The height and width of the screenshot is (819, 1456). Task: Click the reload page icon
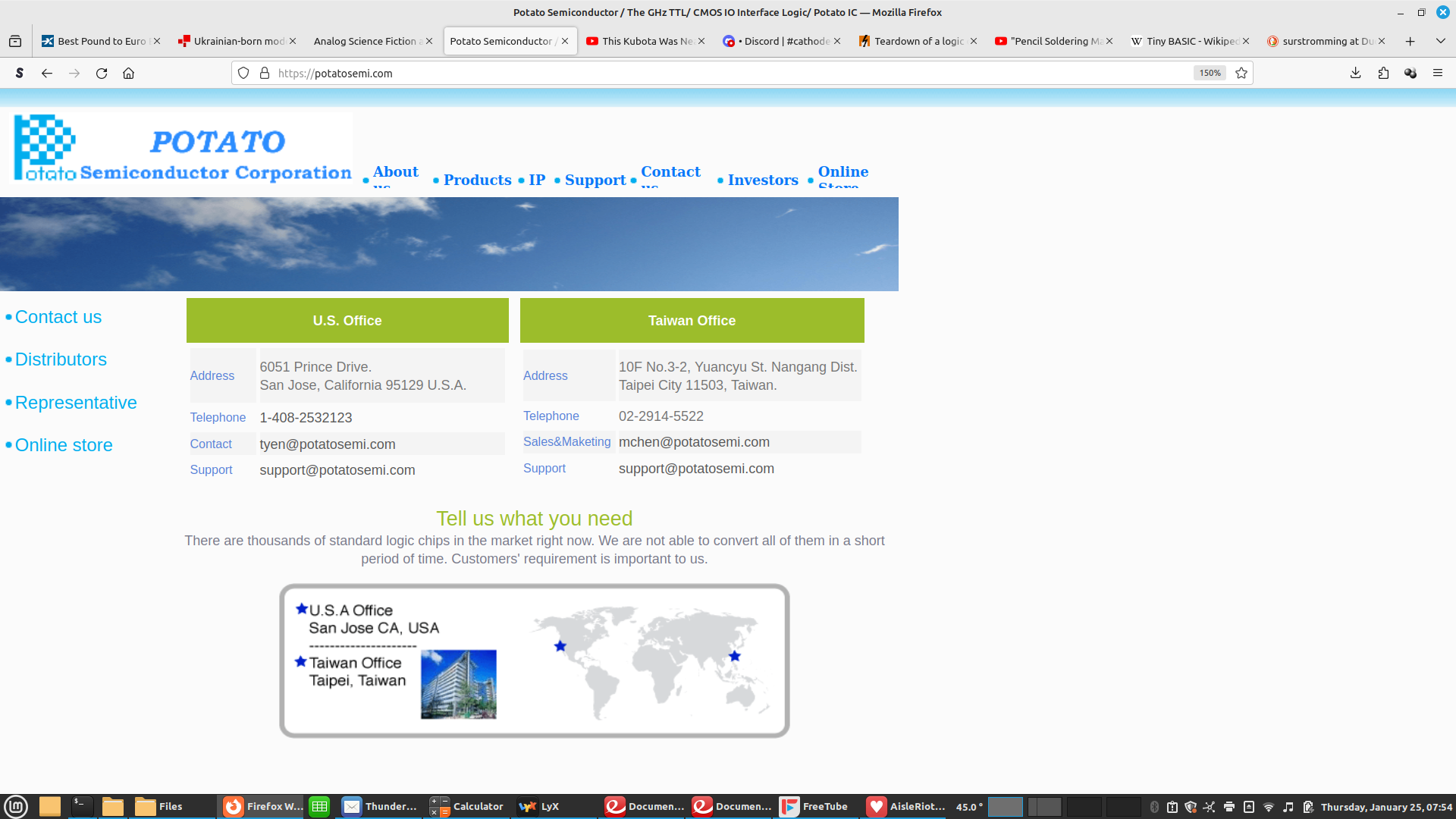[x=102, y=74]
